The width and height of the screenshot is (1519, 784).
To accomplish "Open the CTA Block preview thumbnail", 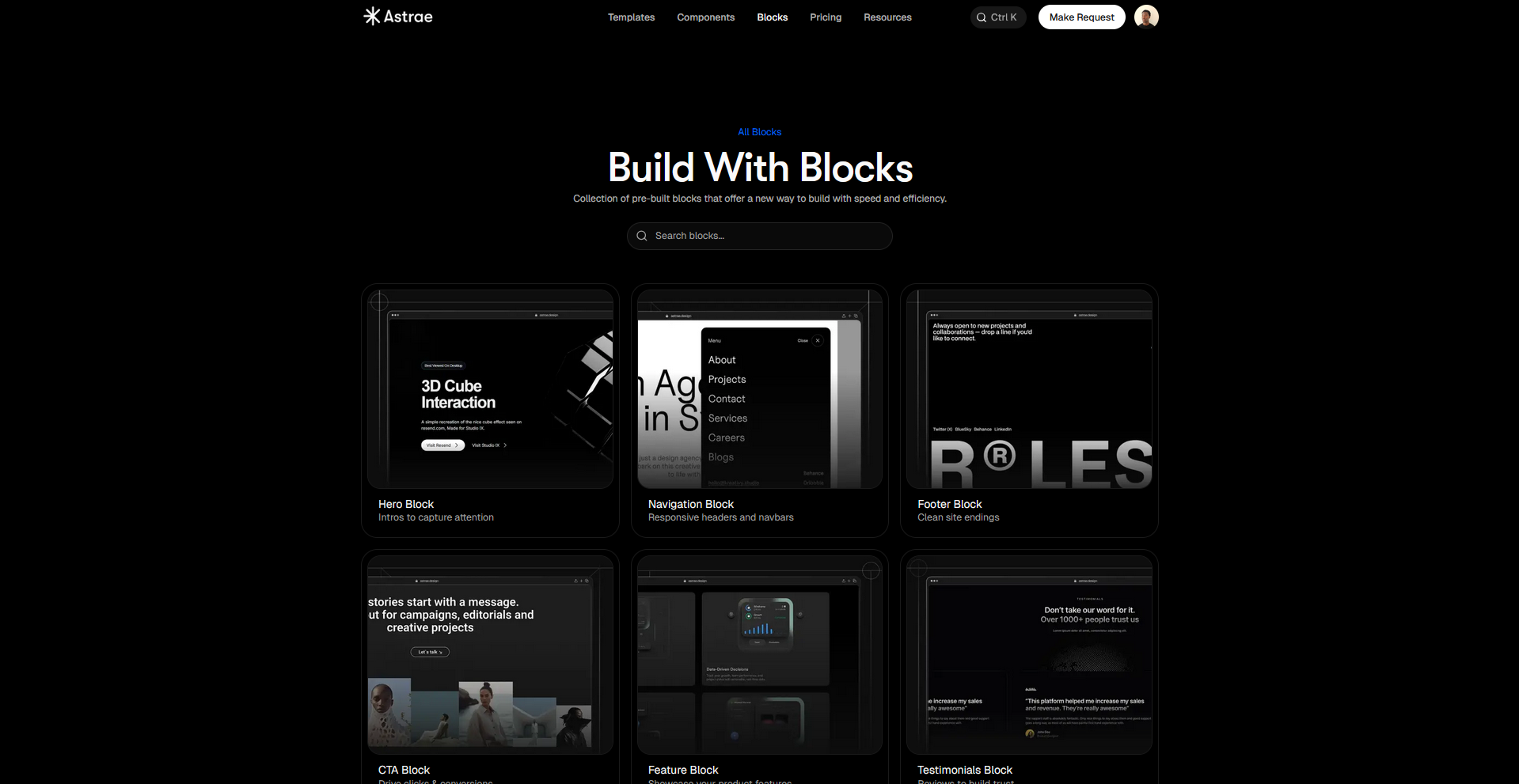I will pos(490,655).
